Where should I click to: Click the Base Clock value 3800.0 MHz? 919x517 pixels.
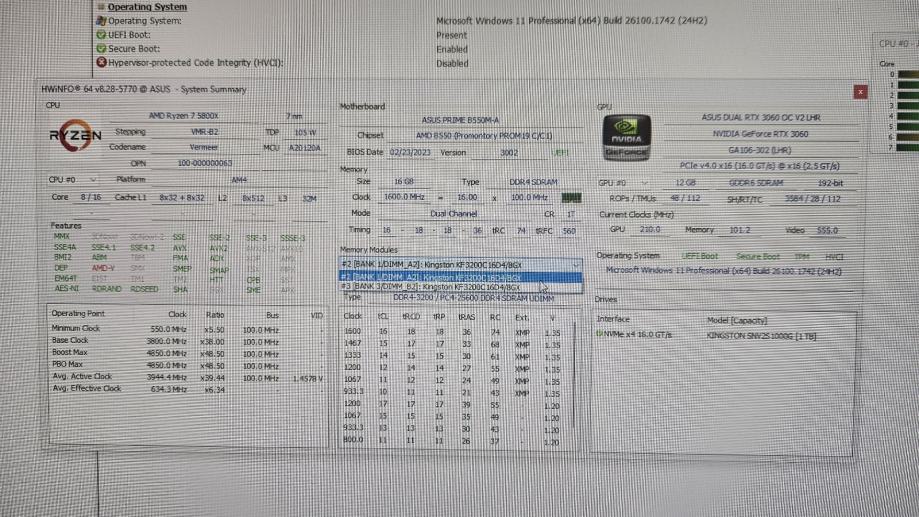point(166,341)
